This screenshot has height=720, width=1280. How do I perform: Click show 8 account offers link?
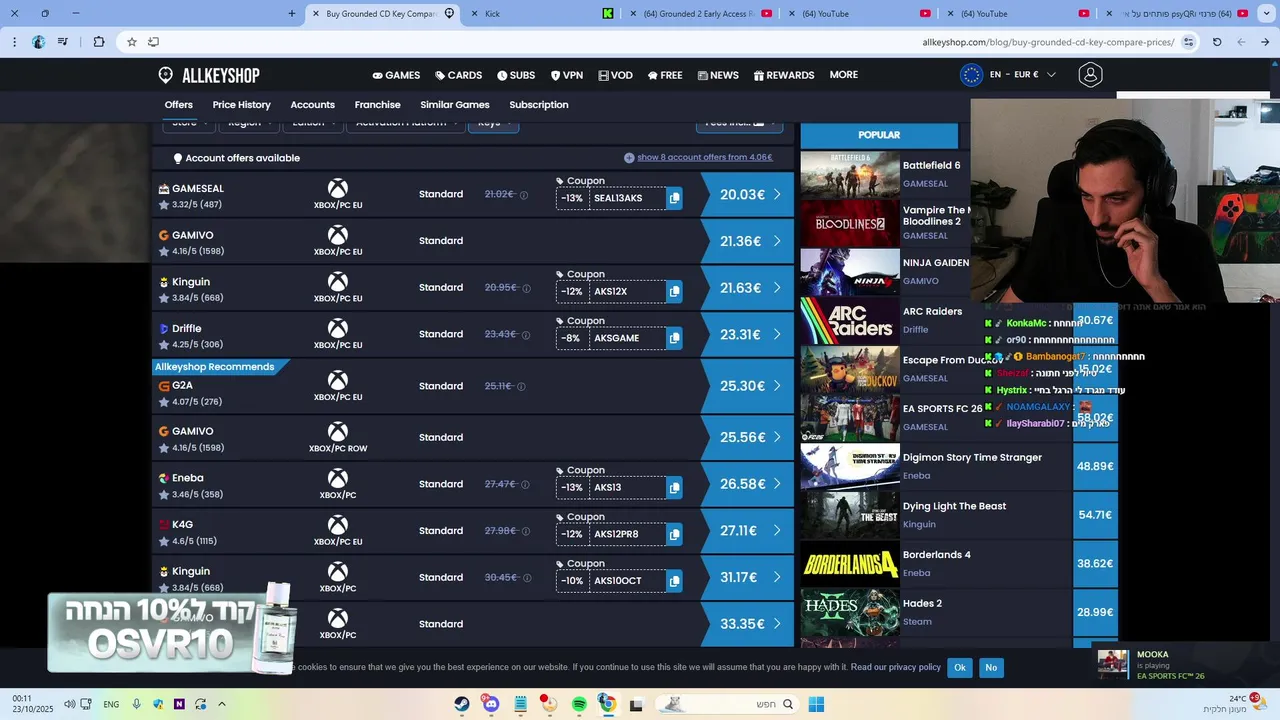tap(705, 157)
